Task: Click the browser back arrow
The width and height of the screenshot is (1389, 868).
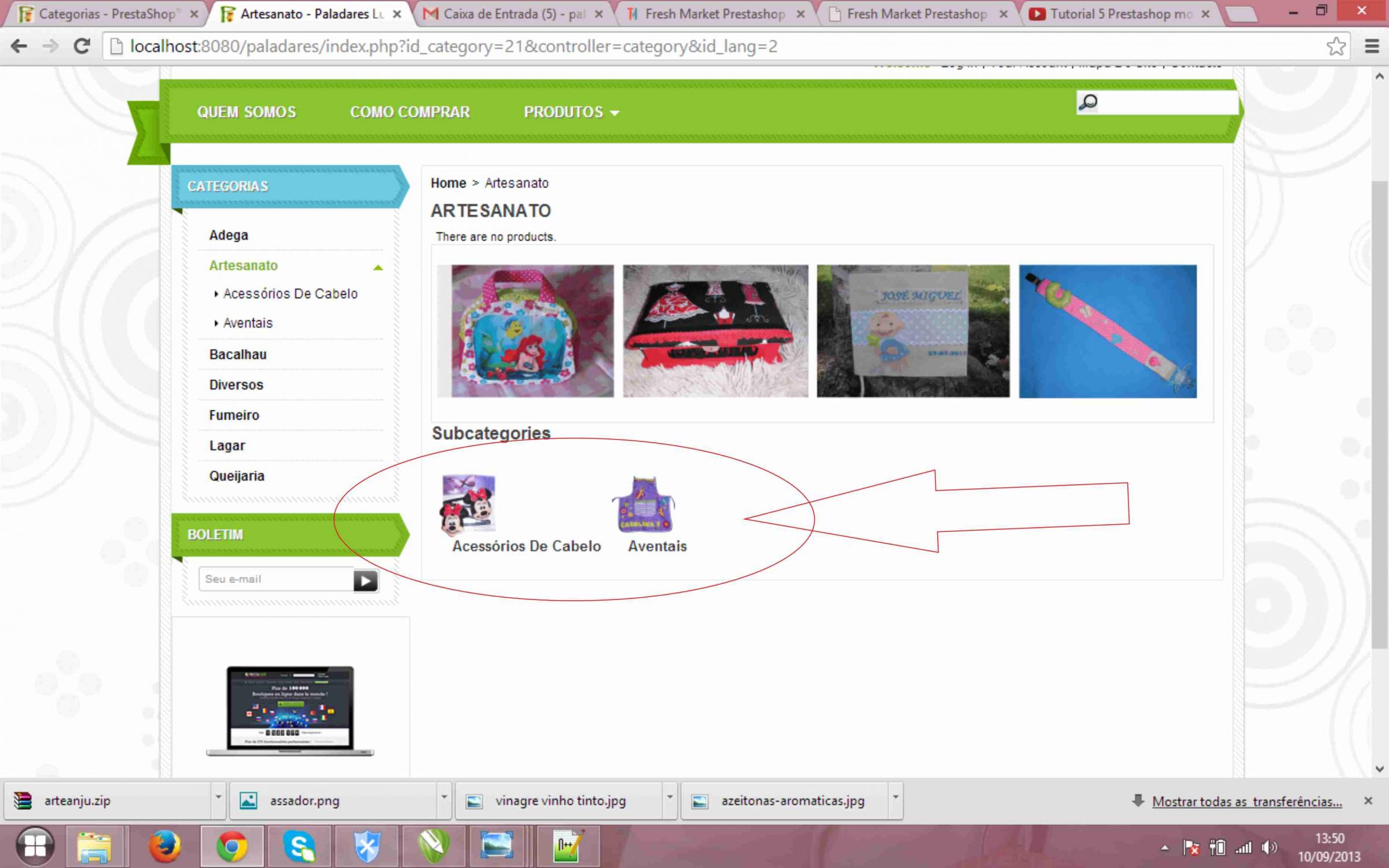Action: (19, 46)
